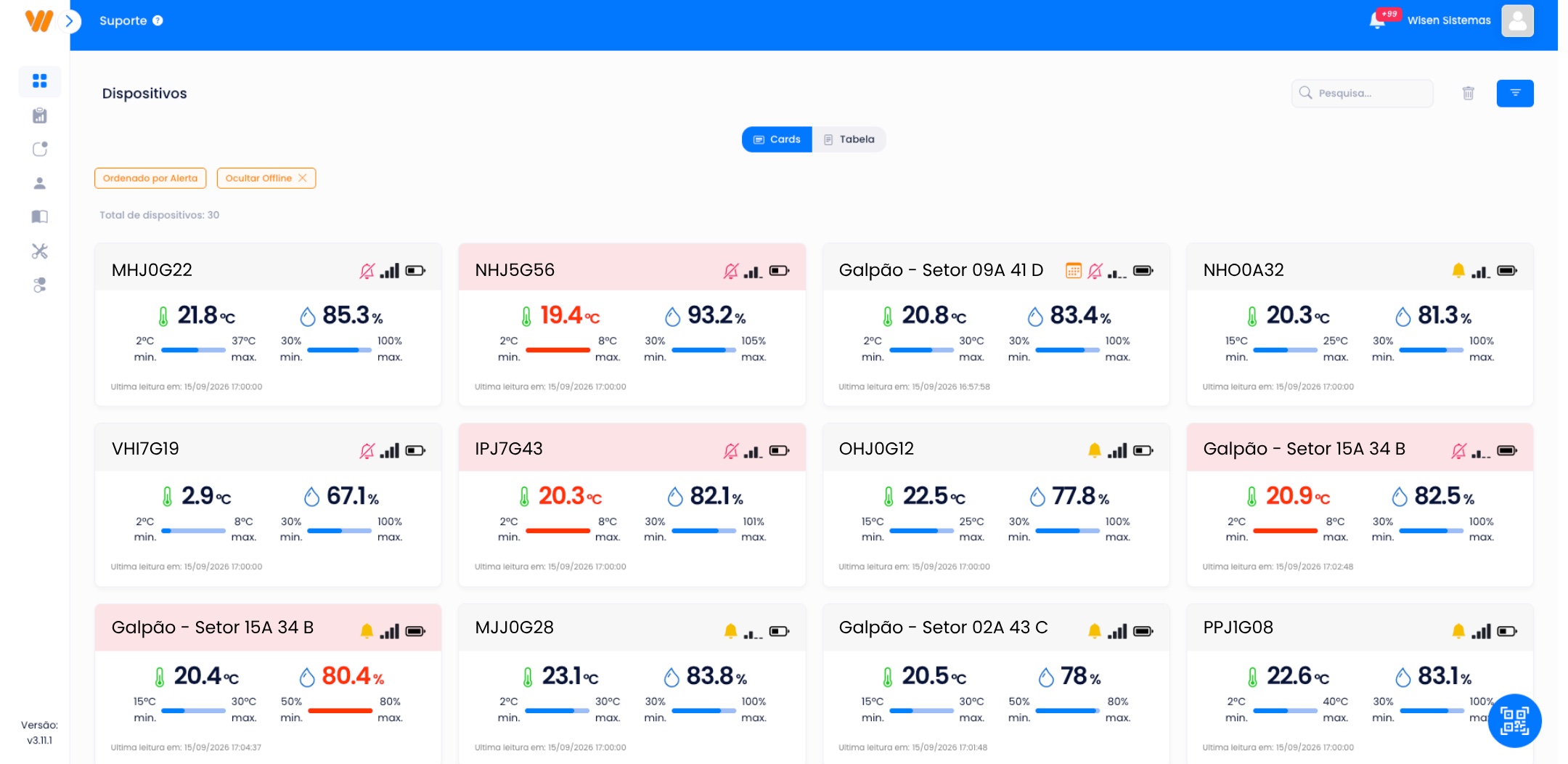Switch to the Tabela view tab
The width and height of the screenshot is (1568, 764).
[x=849, y=139]
